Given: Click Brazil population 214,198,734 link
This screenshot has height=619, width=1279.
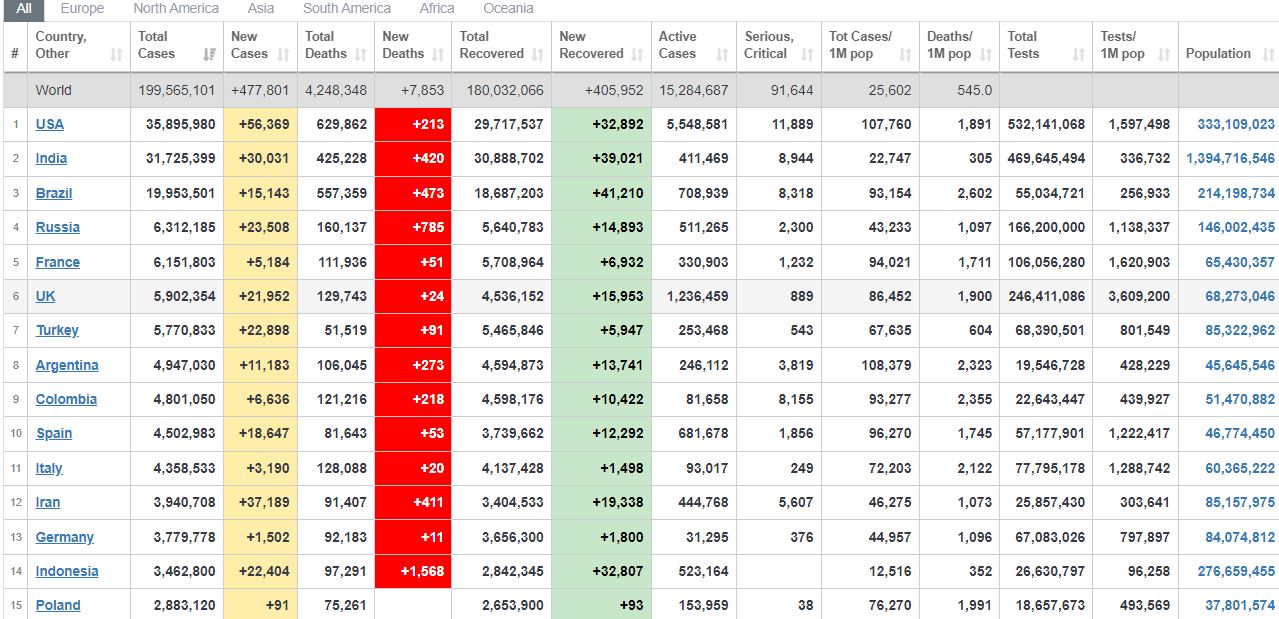Looking at the screenshot, I should (x=1236, y=193).
